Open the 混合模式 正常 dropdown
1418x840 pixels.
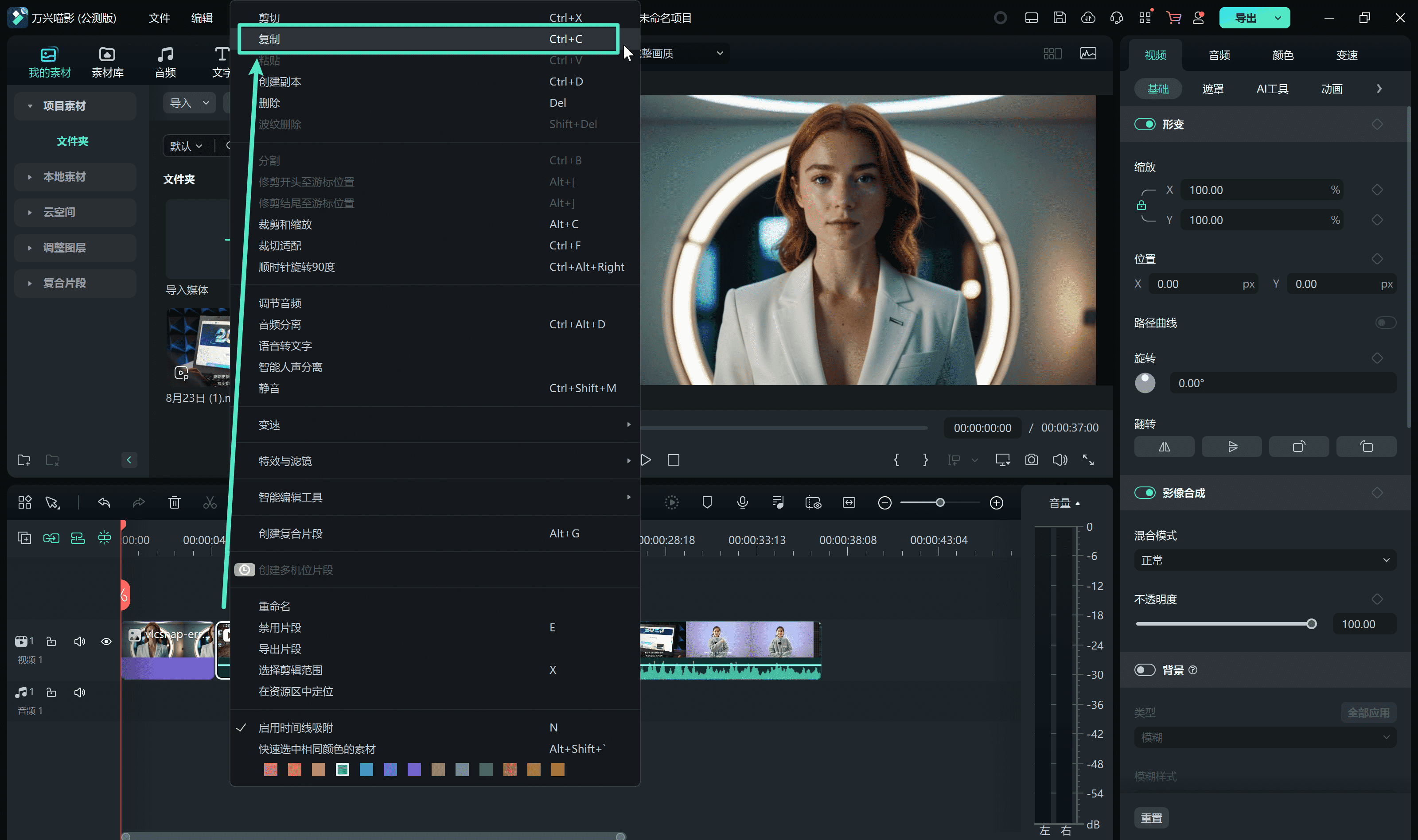tap(1264, 560)
